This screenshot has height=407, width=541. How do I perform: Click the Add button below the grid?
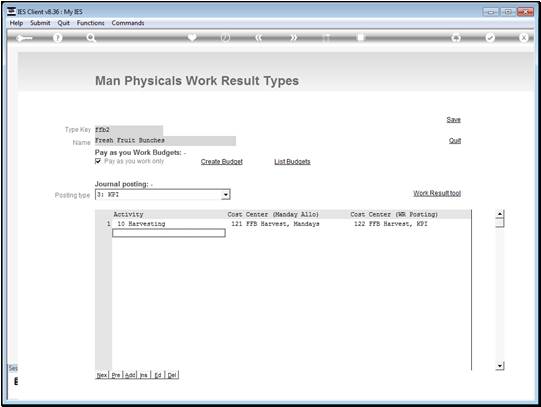coord(130,375)
